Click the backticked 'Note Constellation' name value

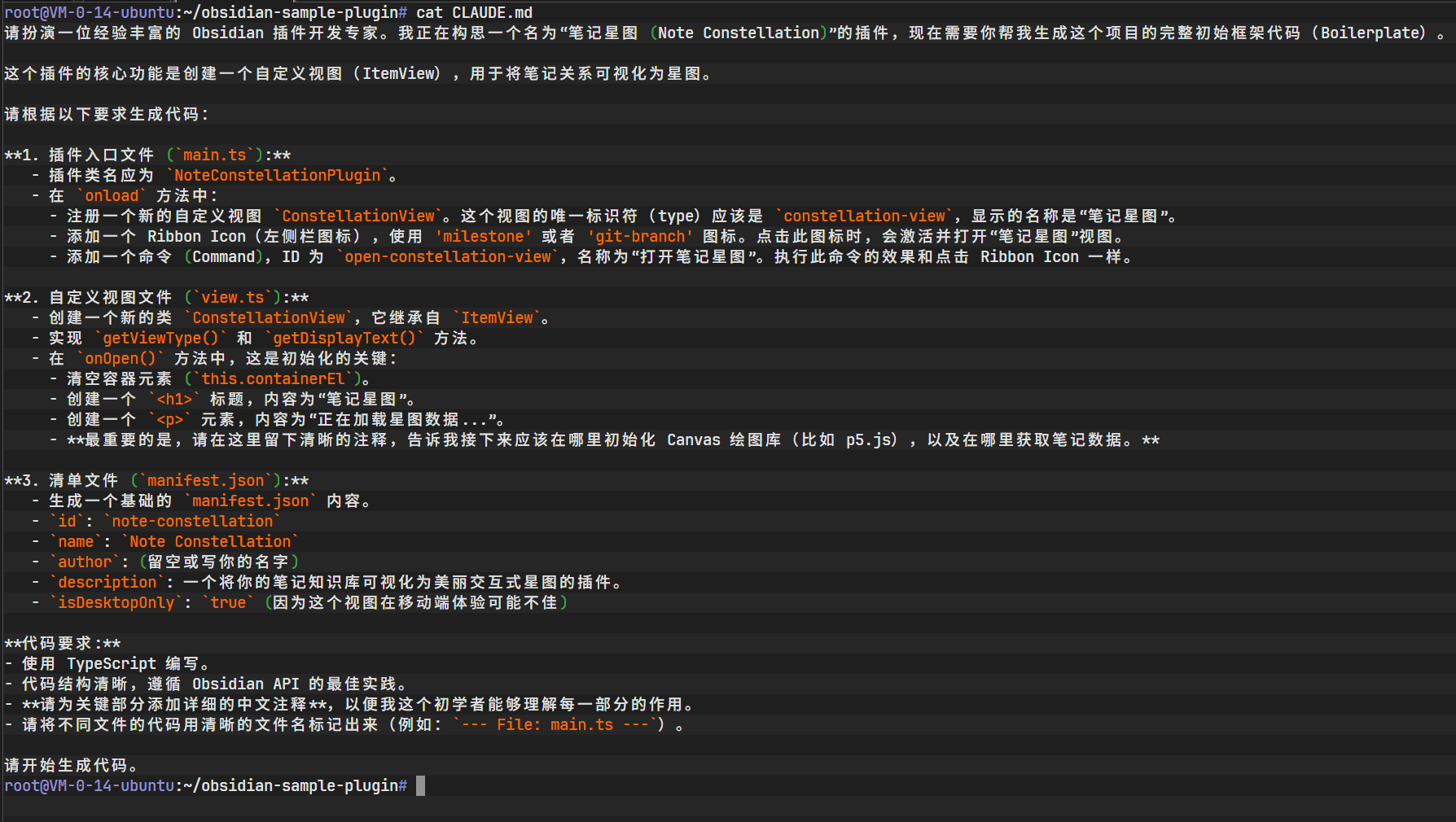[x=210, y=541]
